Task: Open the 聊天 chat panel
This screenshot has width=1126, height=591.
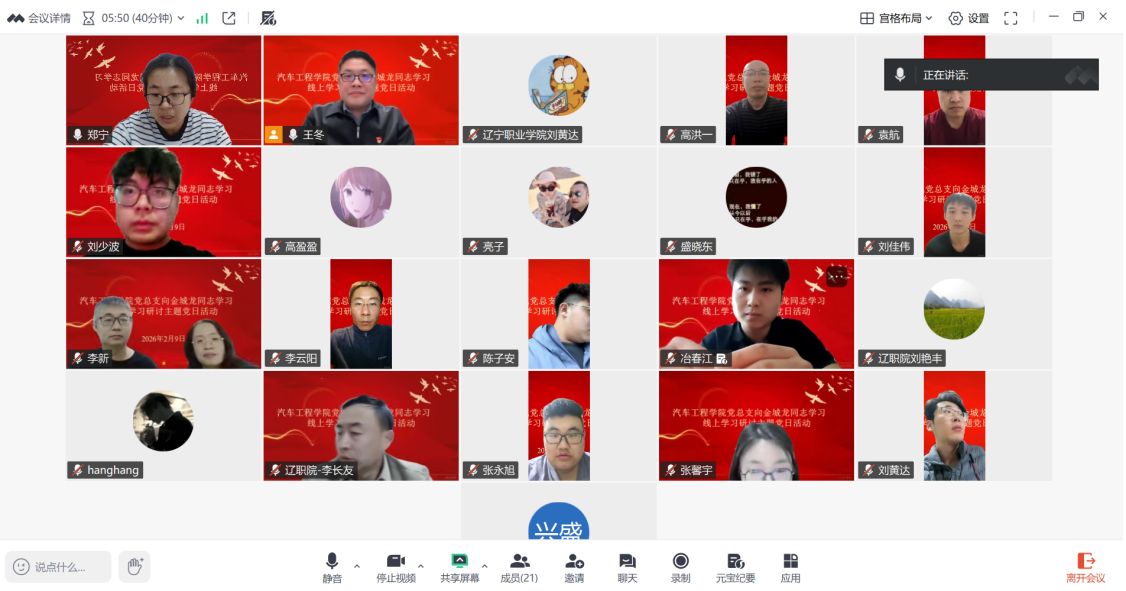Action: pos(627,567)
